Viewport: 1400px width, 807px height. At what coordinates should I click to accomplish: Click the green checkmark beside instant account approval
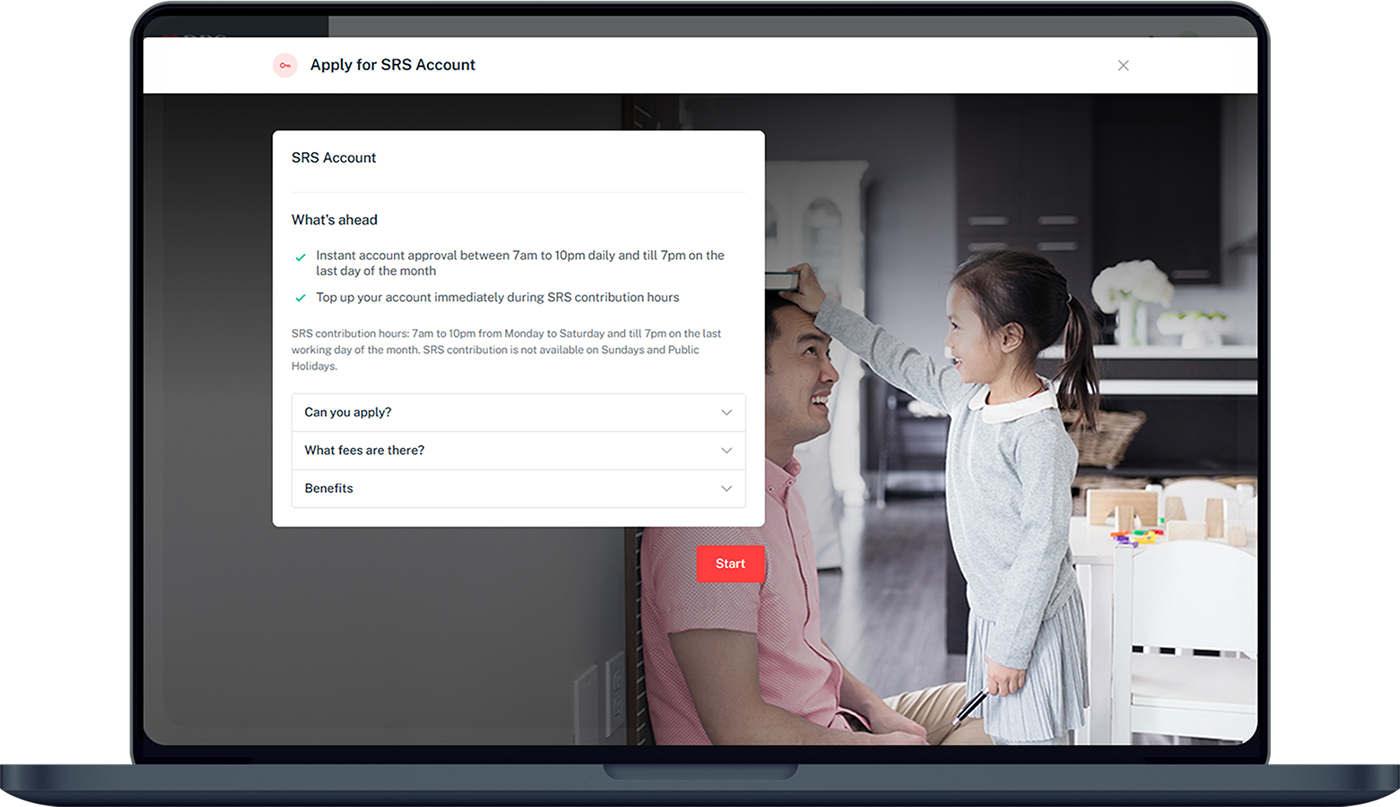pos(300,258)
